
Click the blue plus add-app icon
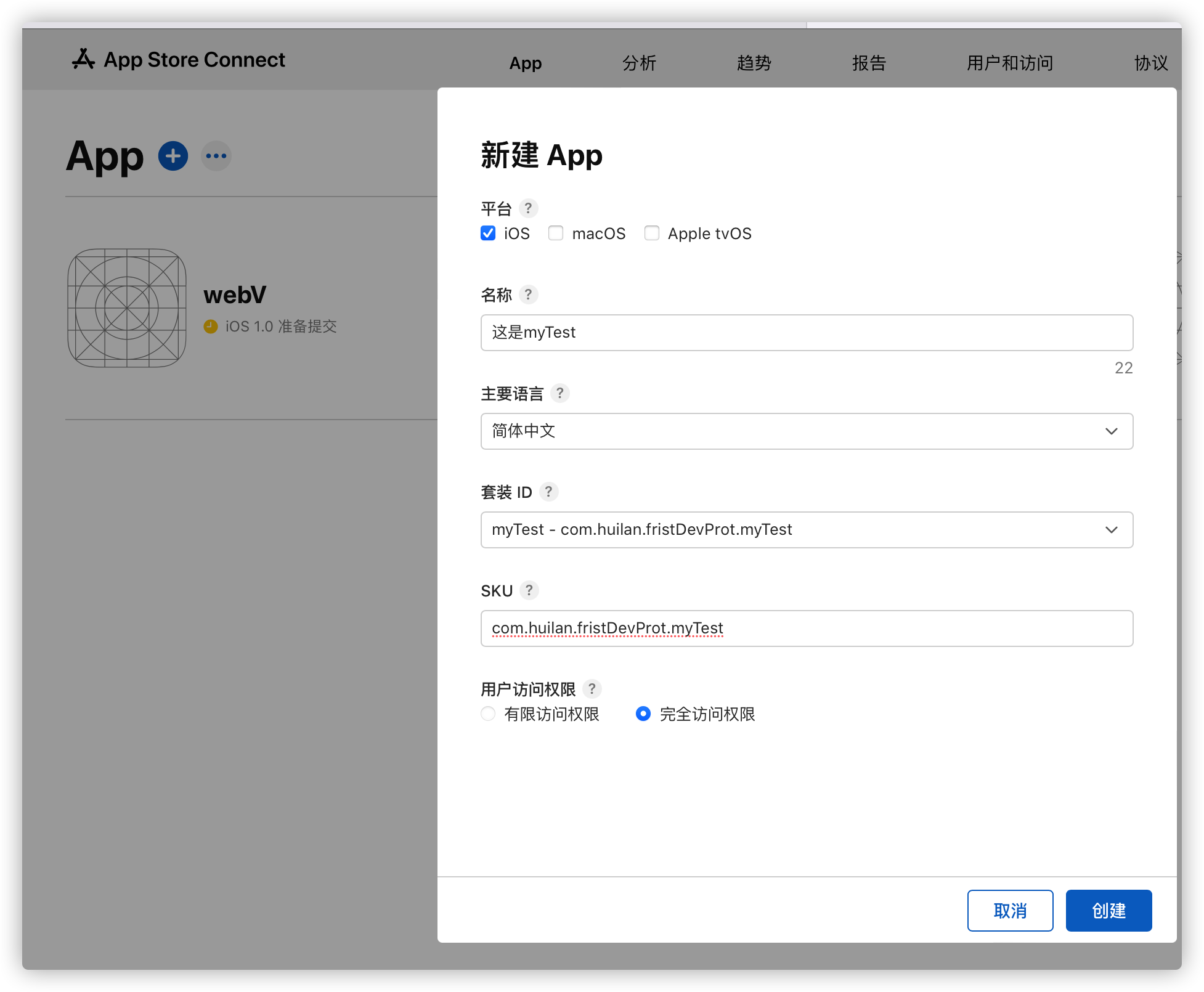coord(173,156)
